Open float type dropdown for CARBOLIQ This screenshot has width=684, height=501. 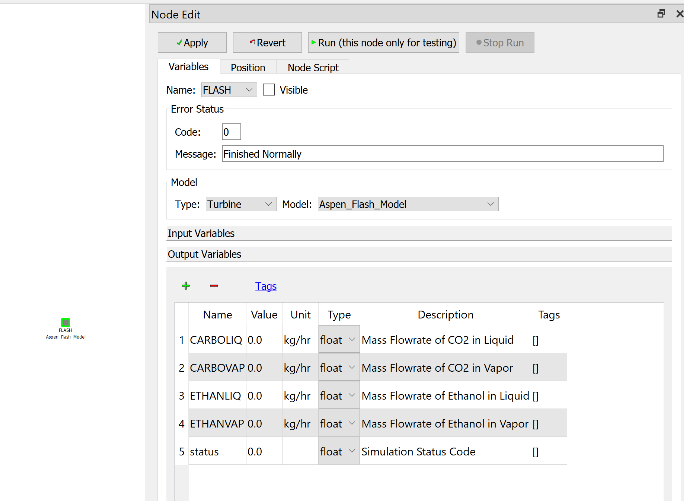[x=339, y=340]
